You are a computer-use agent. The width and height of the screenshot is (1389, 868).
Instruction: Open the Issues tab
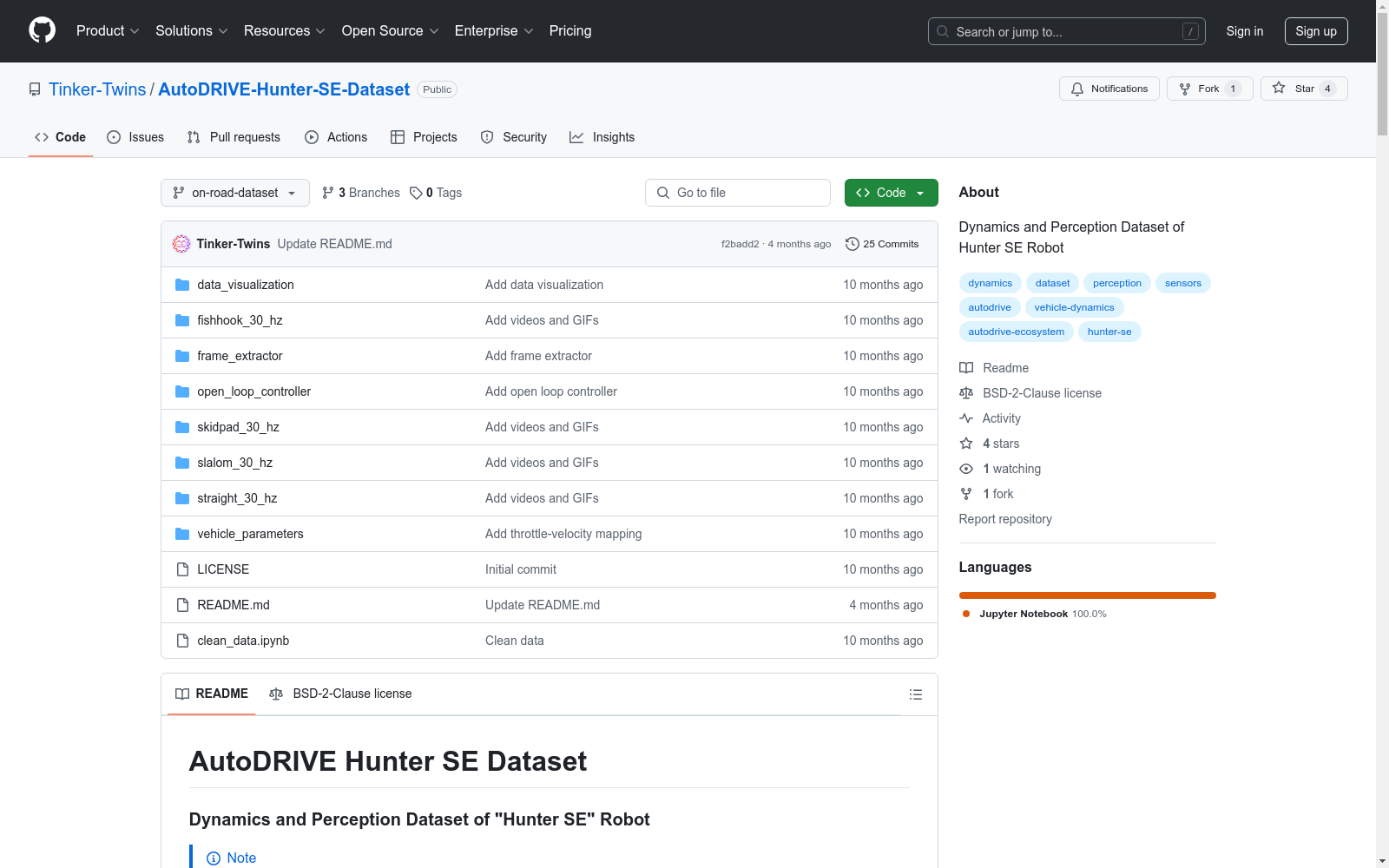click(135, 137)
